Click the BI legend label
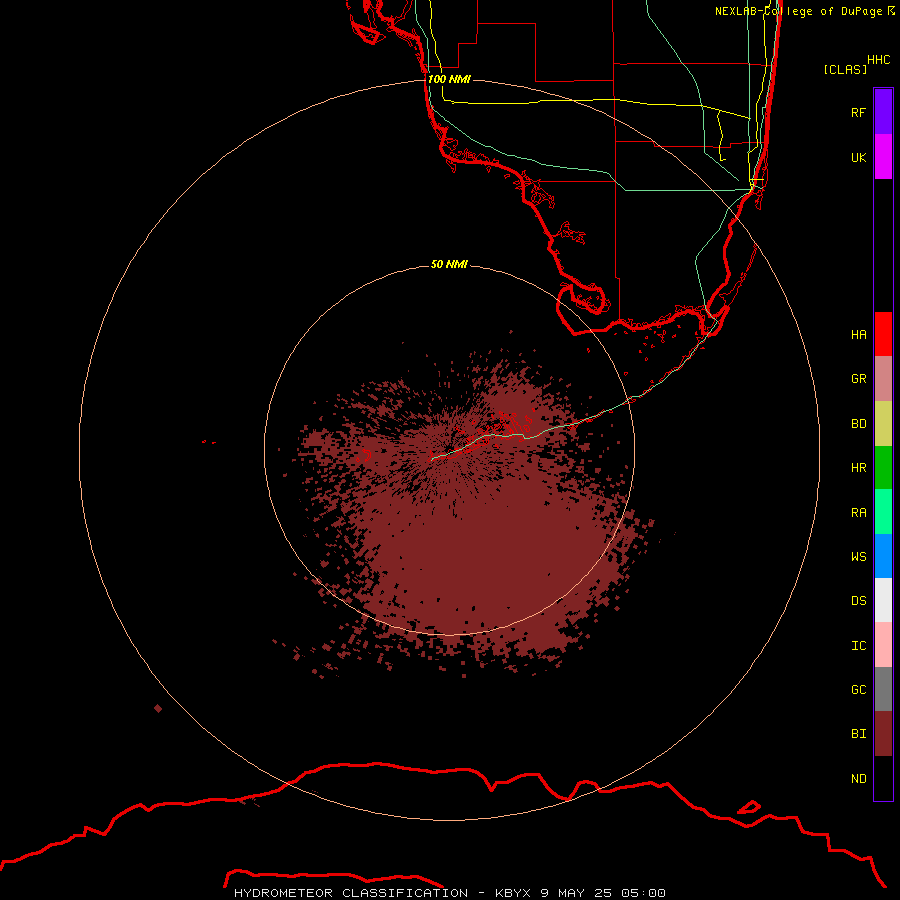Screen dimensions: 900x900 coord(859,734)
